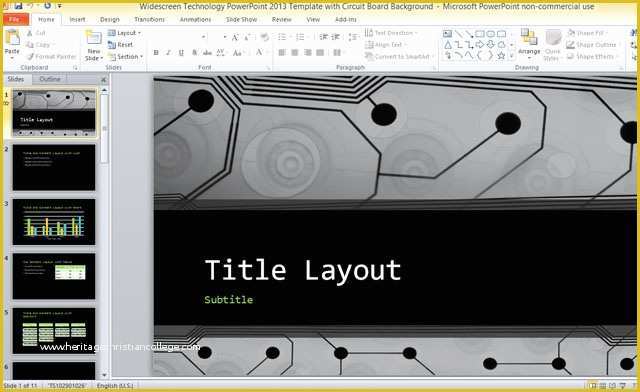Select the Text Box shape

click(447, 34)
